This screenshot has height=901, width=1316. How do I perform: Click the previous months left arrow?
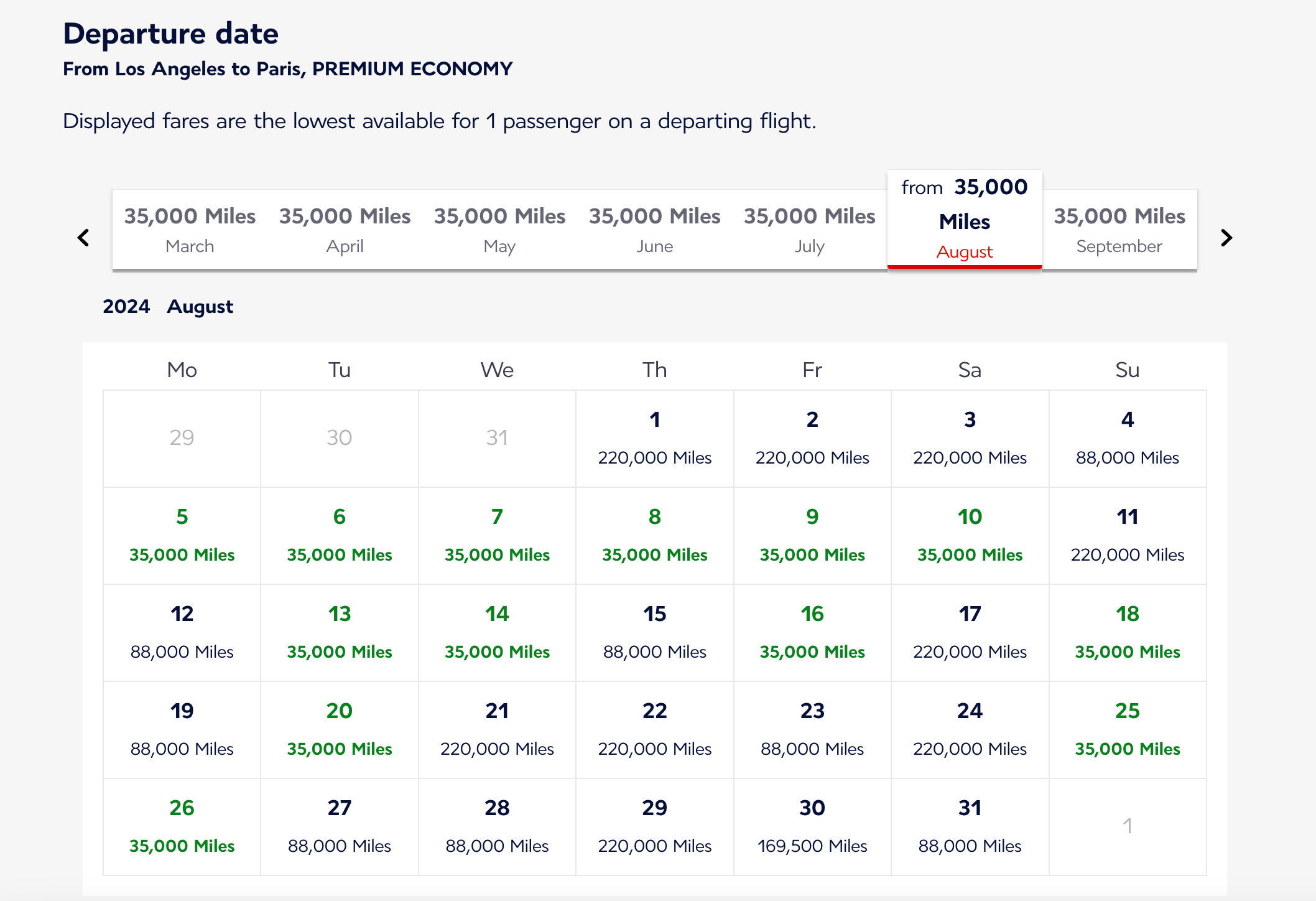coord(83,238)
